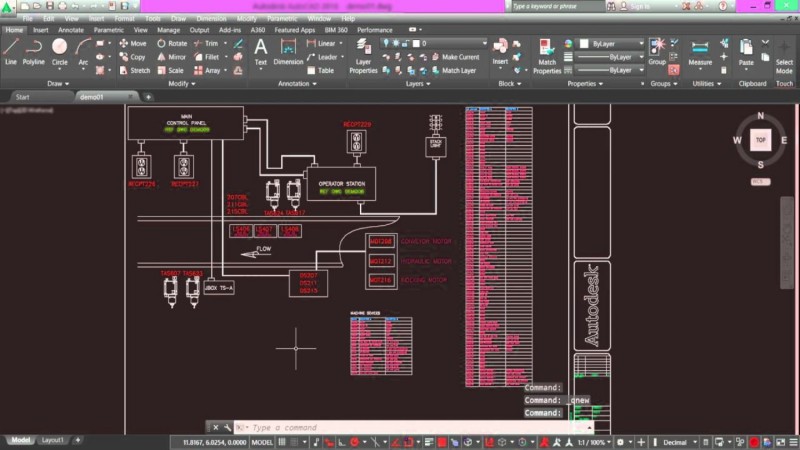Image resolution: width=800 pixels, height=450 pixels.
Task: Toggle grid display in status bar
Action: click(x=282, y=442)
